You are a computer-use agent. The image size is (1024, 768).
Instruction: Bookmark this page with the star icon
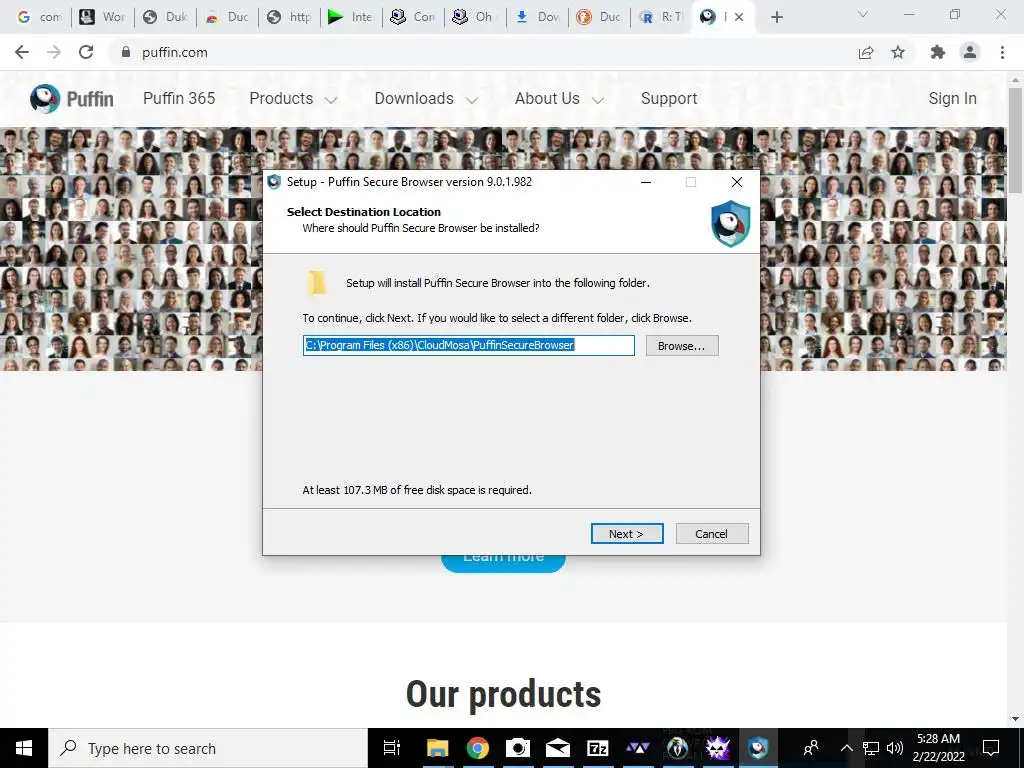click(898, 52)
